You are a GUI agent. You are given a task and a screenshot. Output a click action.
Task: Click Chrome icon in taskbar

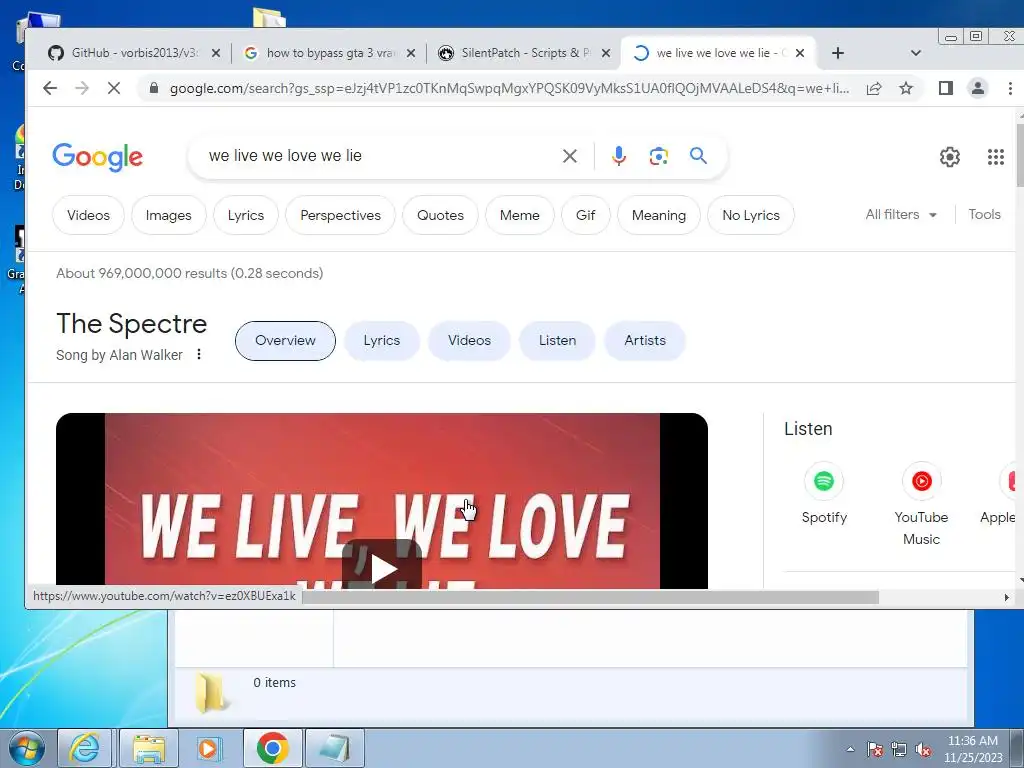272,748
